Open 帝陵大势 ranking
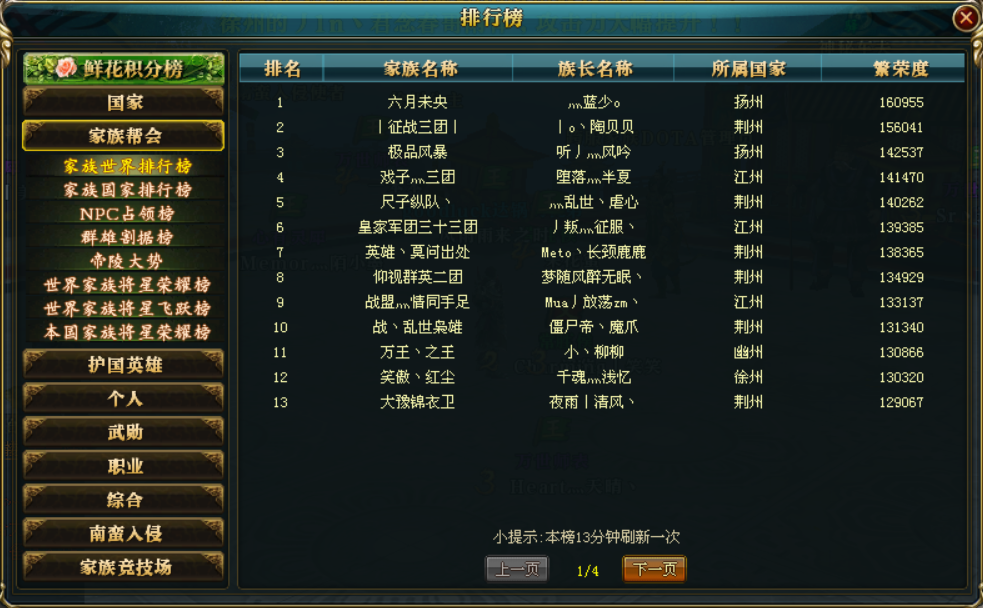 pos(127,261)
